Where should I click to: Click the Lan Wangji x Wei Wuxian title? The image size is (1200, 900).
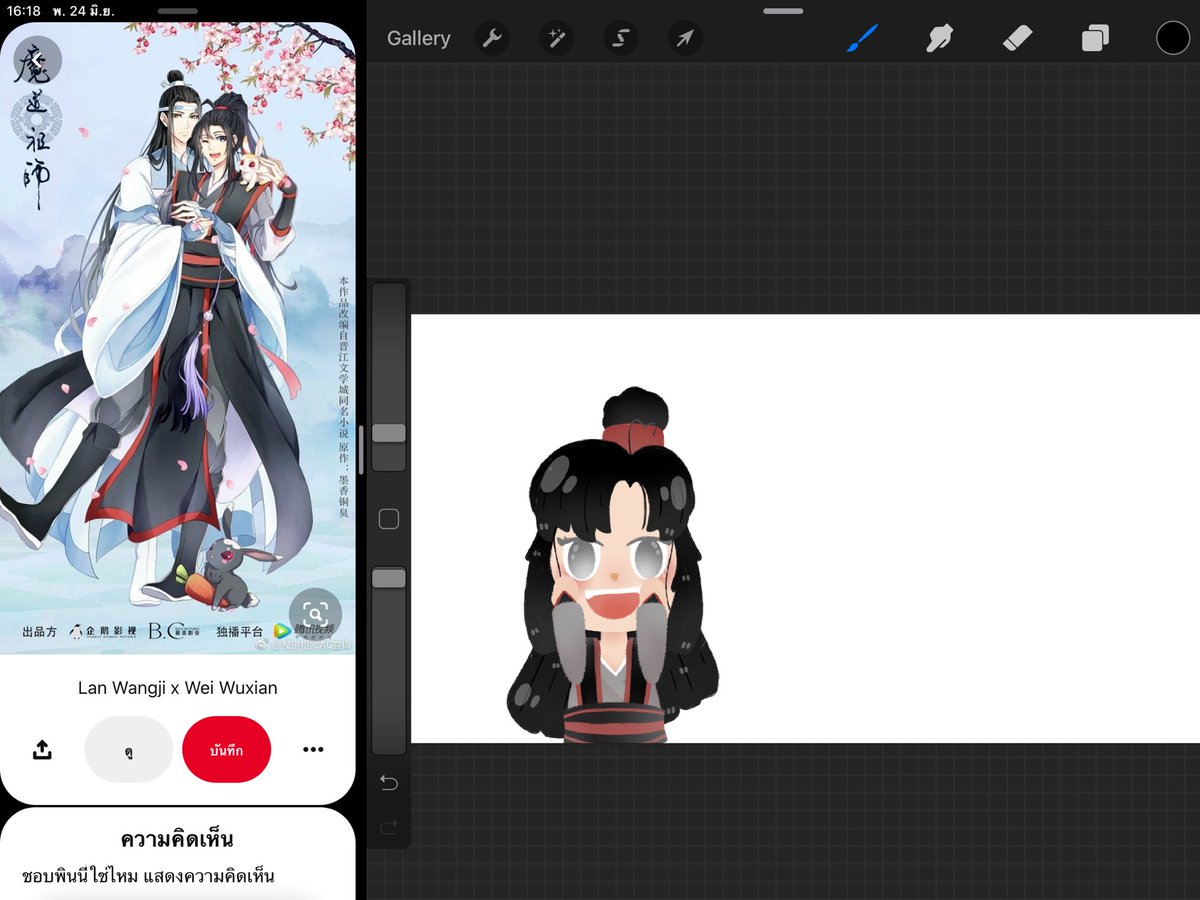pos(178,688)
